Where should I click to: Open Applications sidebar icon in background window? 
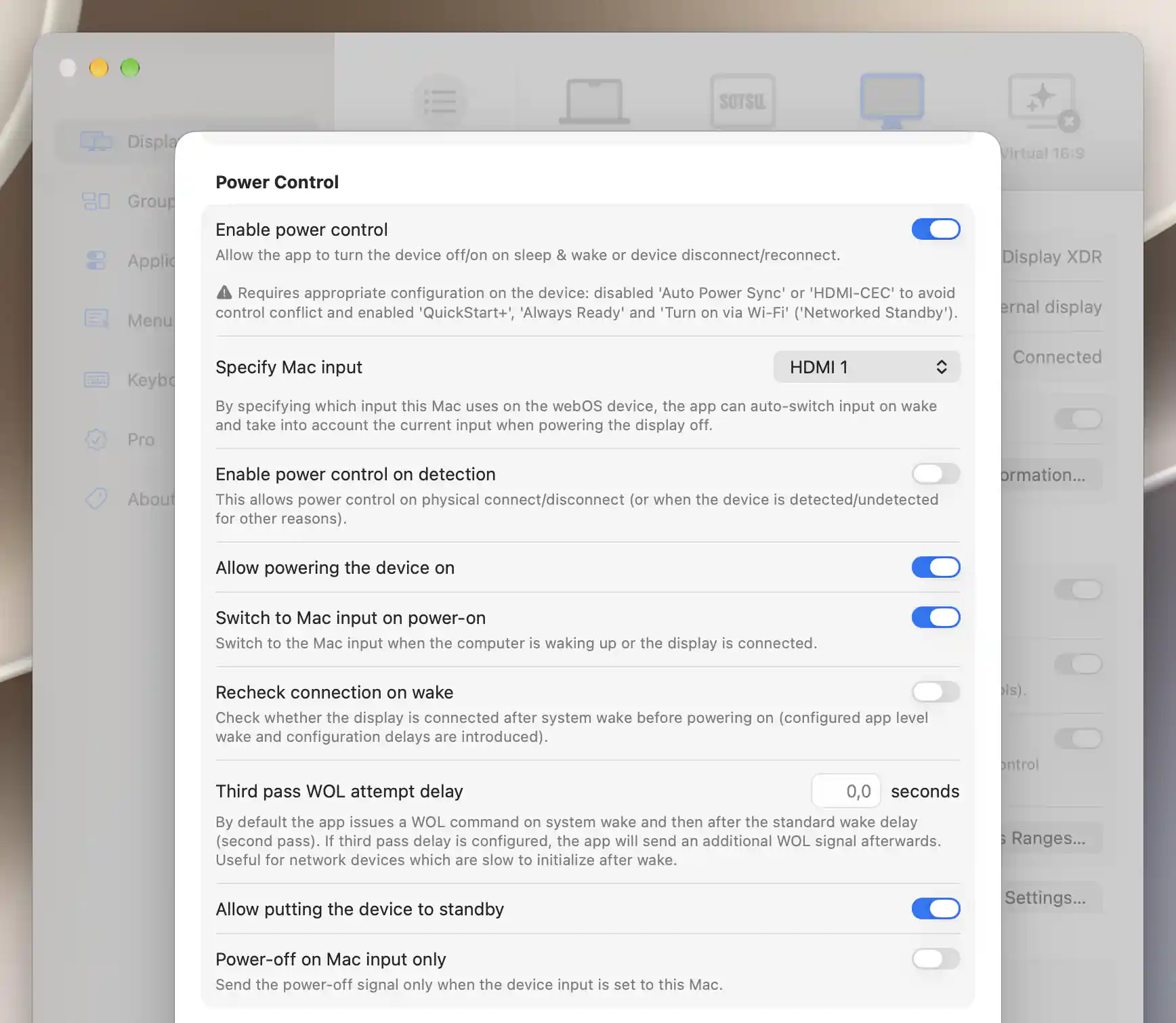click(x=96, y=261)
